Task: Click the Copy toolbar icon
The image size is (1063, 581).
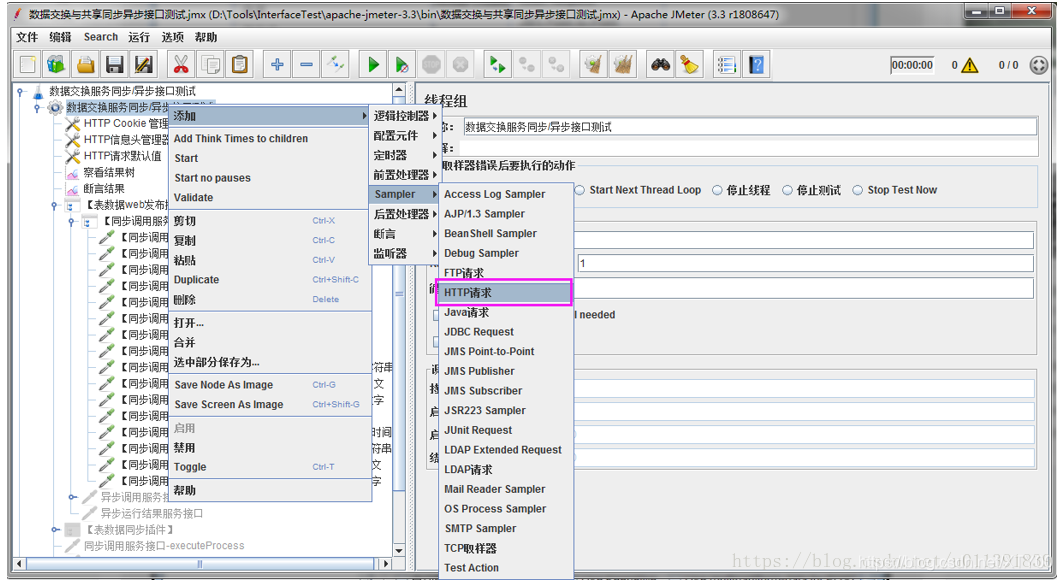Action: [x=211, y=65]
